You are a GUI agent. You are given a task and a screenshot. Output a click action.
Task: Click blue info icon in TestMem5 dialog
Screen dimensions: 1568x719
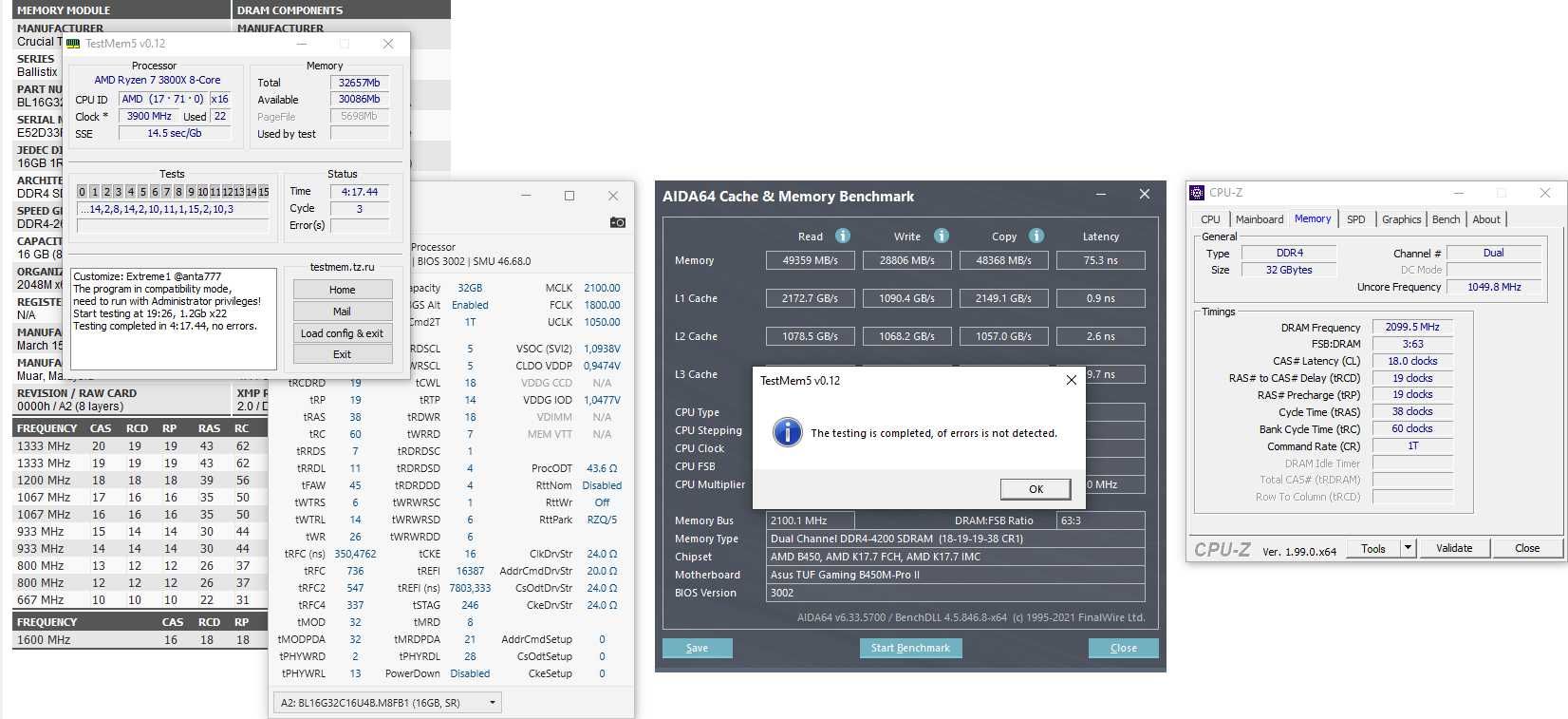point(787,432)
